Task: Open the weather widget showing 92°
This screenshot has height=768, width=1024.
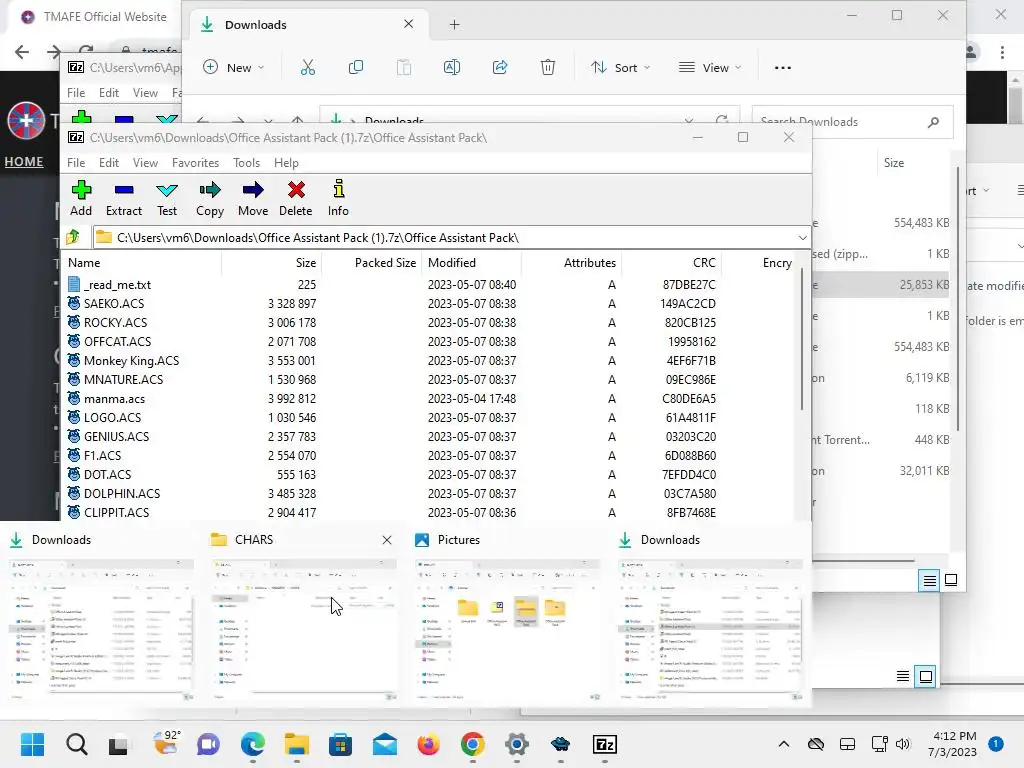Action: tap(166, 743)
